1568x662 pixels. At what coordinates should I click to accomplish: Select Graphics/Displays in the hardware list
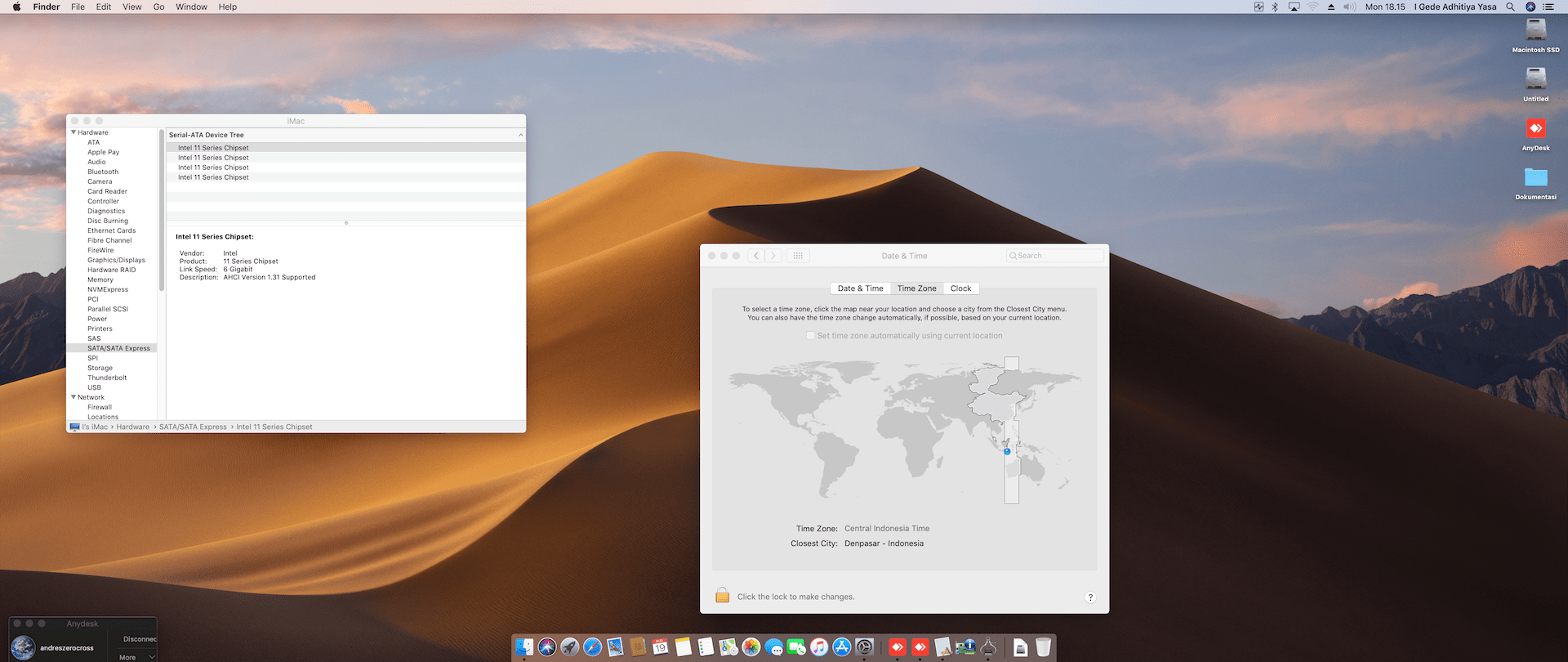(x=116, y=260)
